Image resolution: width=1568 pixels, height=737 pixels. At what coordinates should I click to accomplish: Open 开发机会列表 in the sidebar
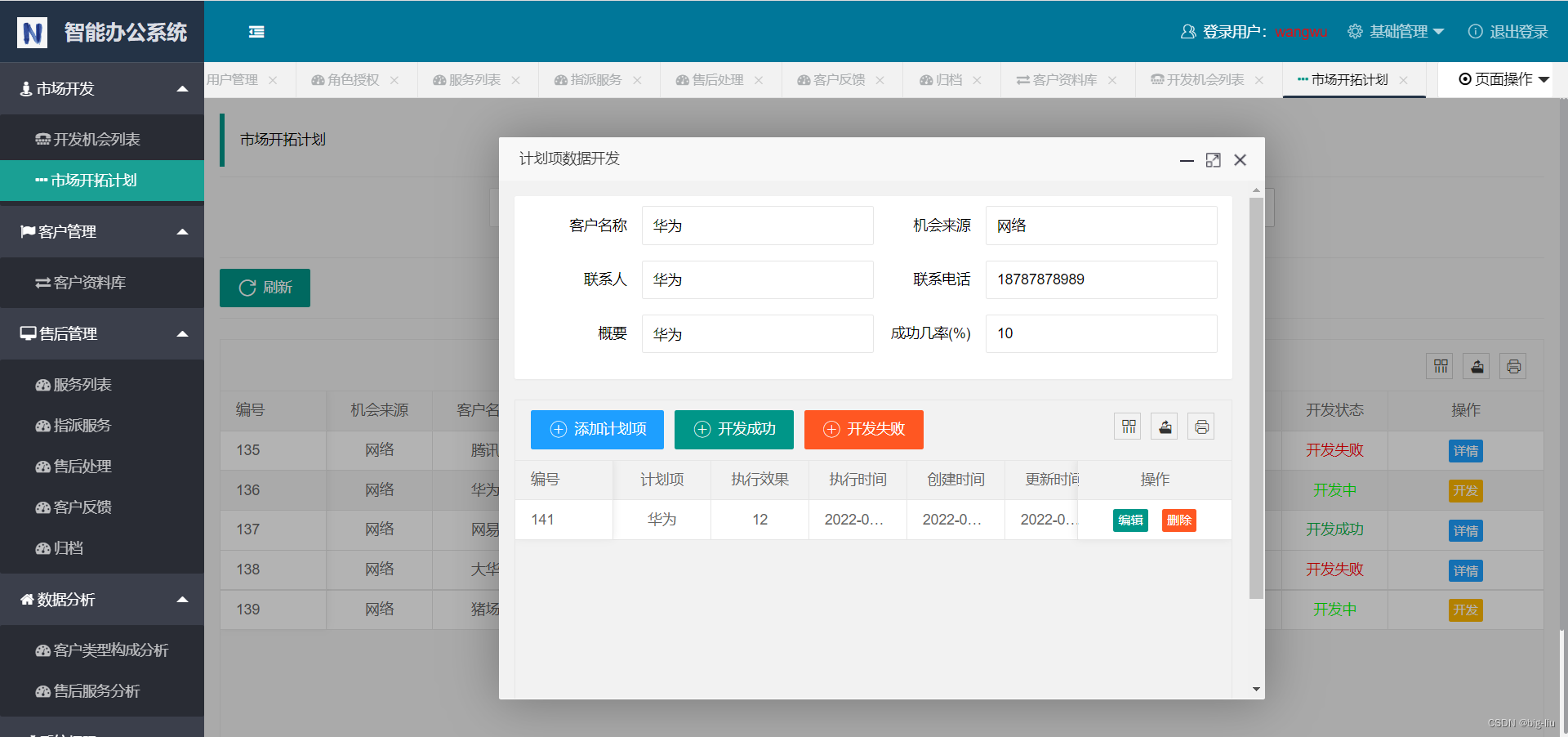point(102,140)
